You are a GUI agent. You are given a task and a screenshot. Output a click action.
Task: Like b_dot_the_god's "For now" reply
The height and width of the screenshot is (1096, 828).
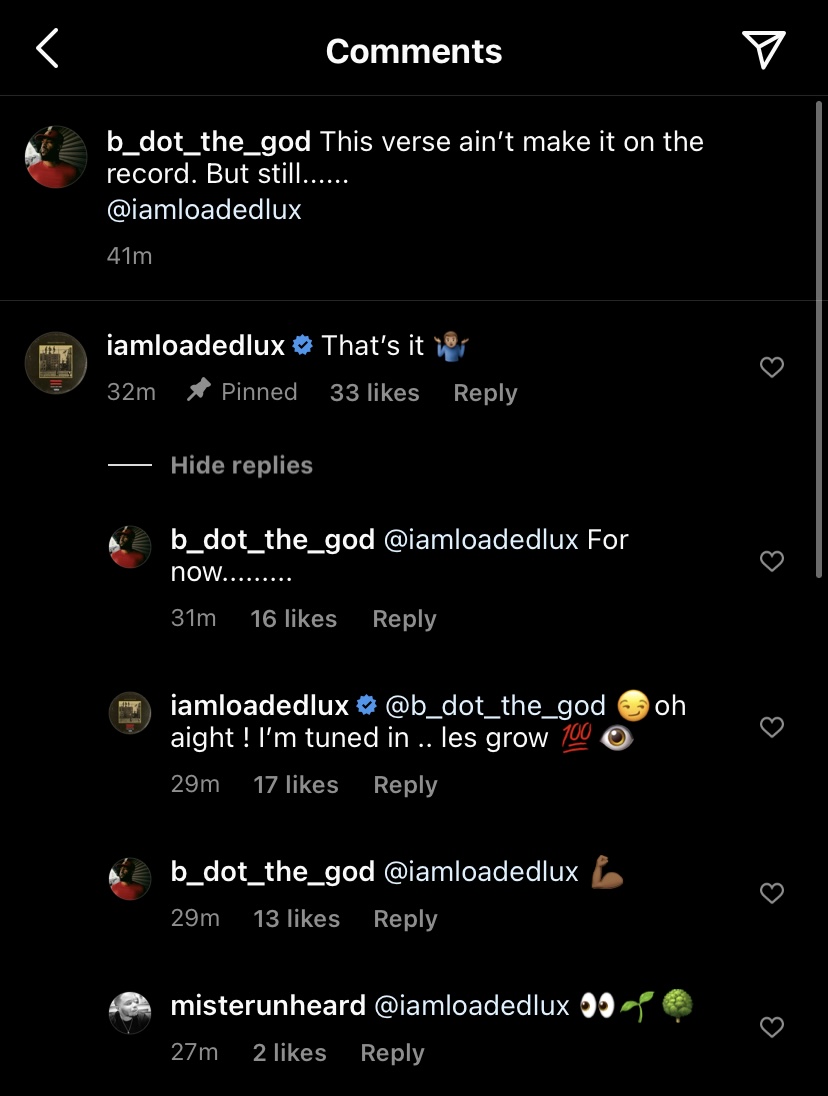coord(771,561)
